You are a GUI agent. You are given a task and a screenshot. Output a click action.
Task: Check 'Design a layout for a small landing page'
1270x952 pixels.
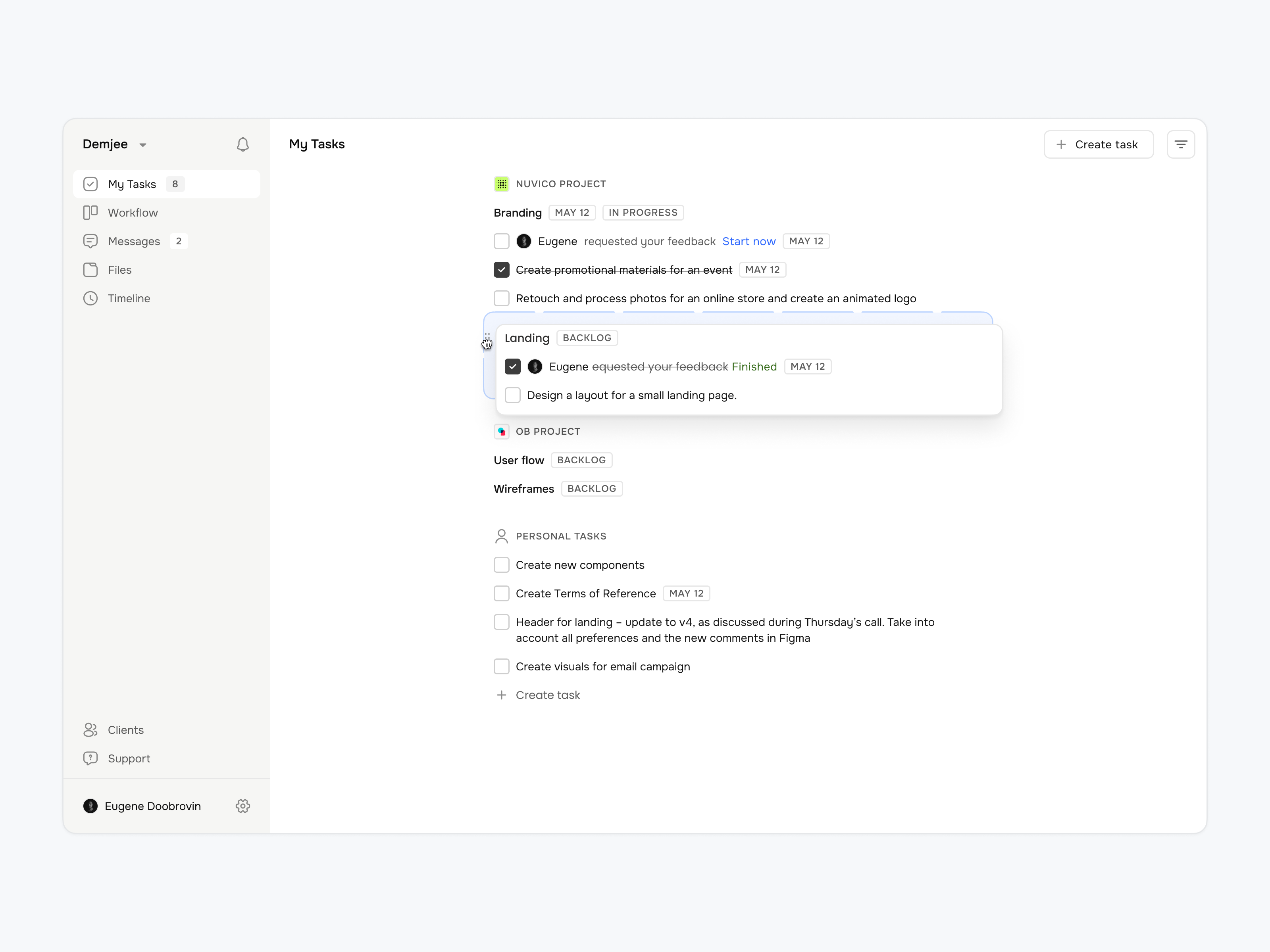click(x=512, y=395)
